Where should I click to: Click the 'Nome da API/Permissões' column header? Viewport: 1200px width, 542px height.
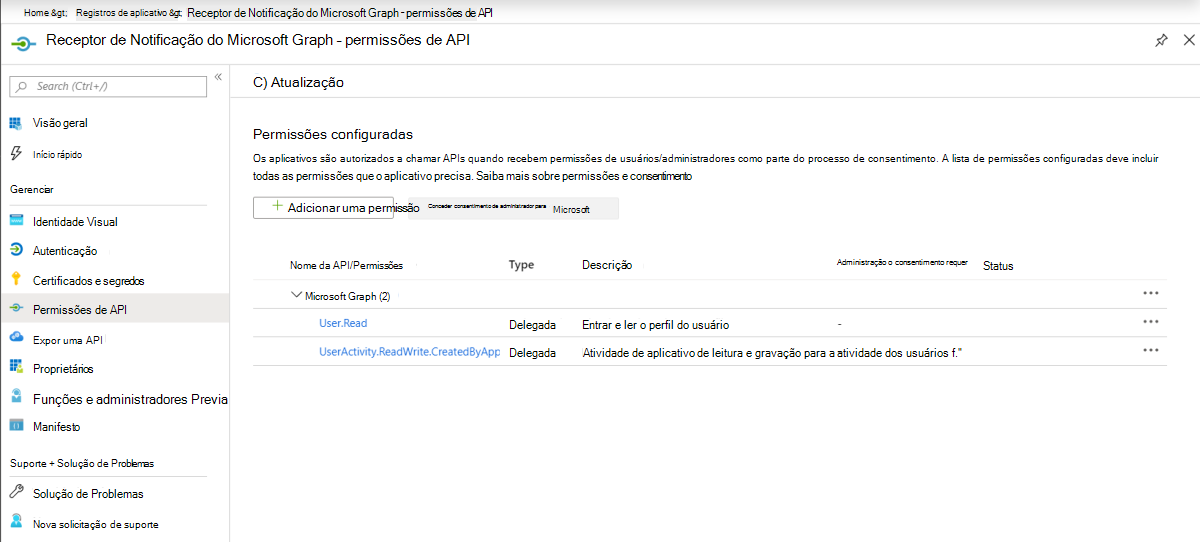(x=346, y=266)
